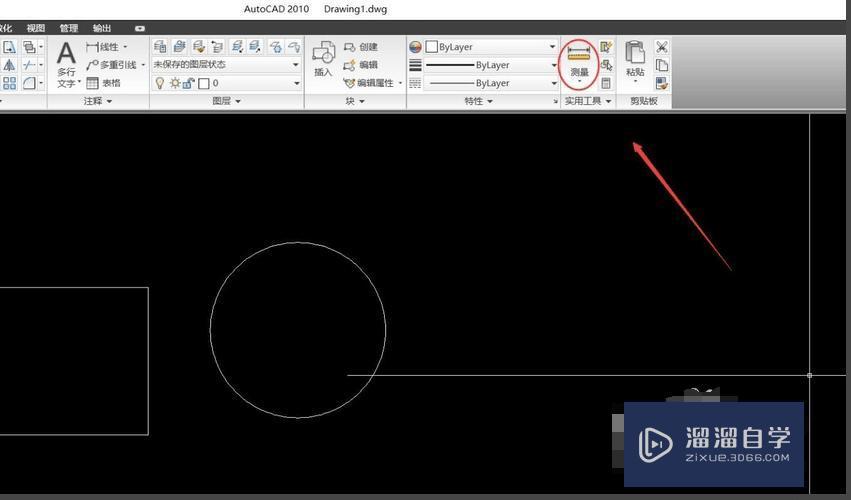Expand the 块 panel
This screenshot has width=851, height=500.
click(355, 101)
